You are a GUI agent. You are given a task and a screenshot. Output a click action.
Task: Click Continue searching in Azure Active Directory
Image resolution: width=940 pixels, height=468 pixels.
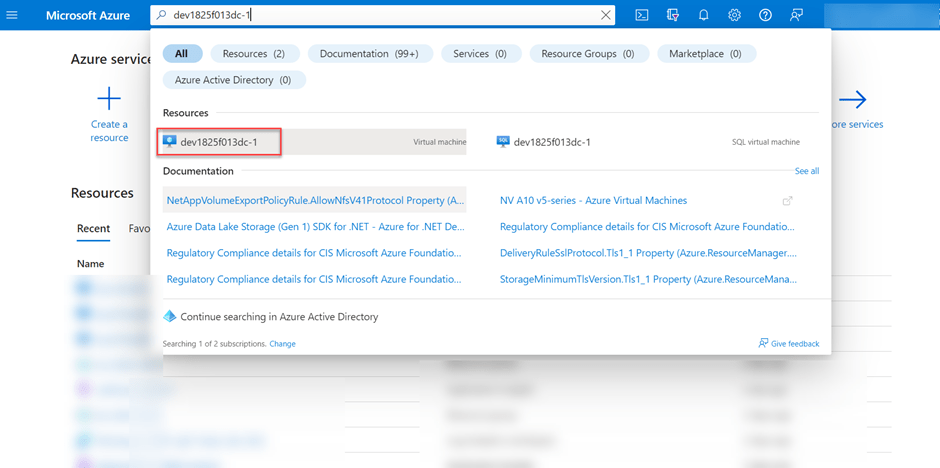pyautogui.click(x=279, y=317)
